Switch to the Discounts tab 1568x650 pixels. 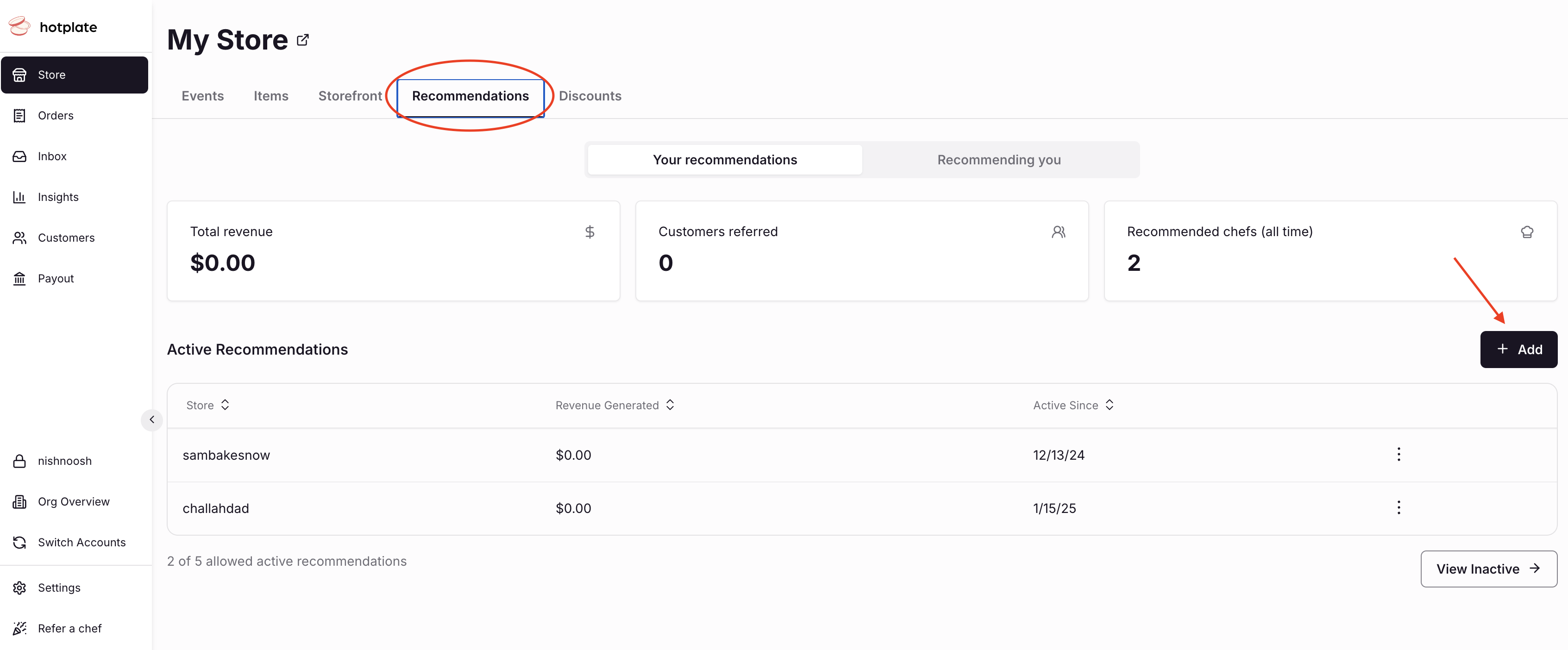589,96
